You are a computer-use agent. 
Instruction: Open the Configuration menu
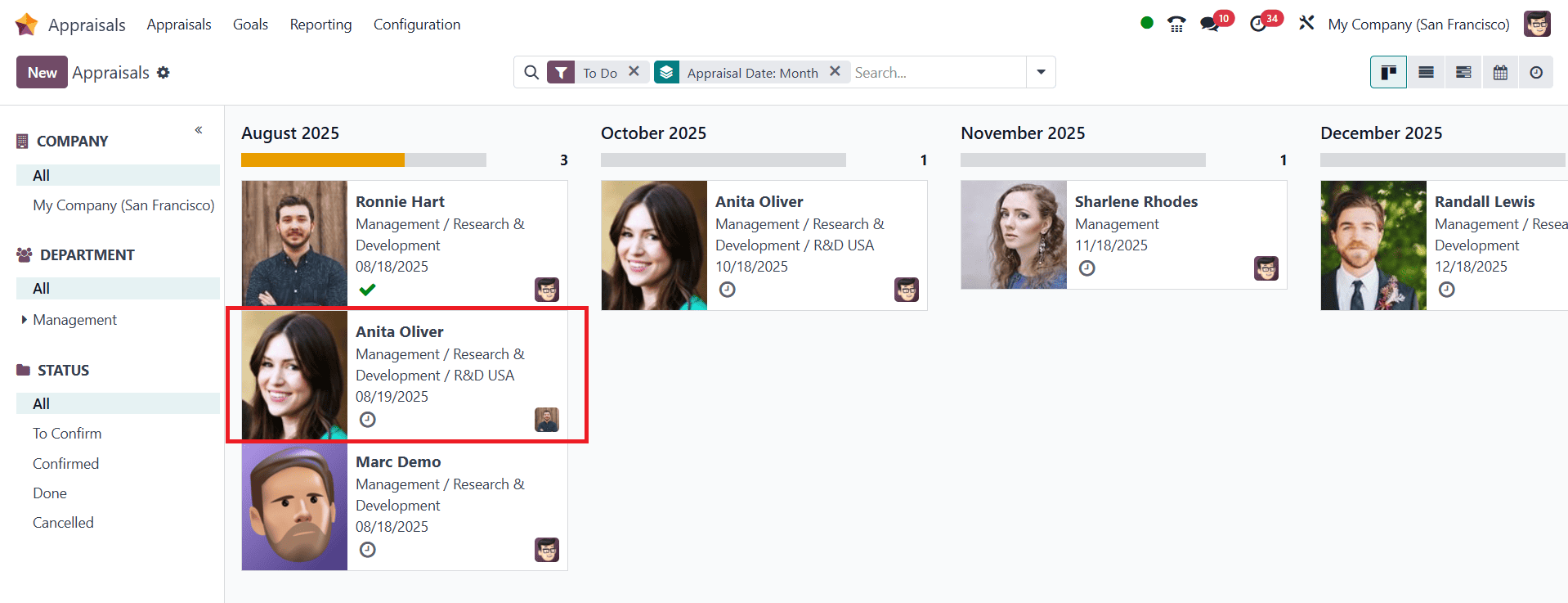[417, 25]
